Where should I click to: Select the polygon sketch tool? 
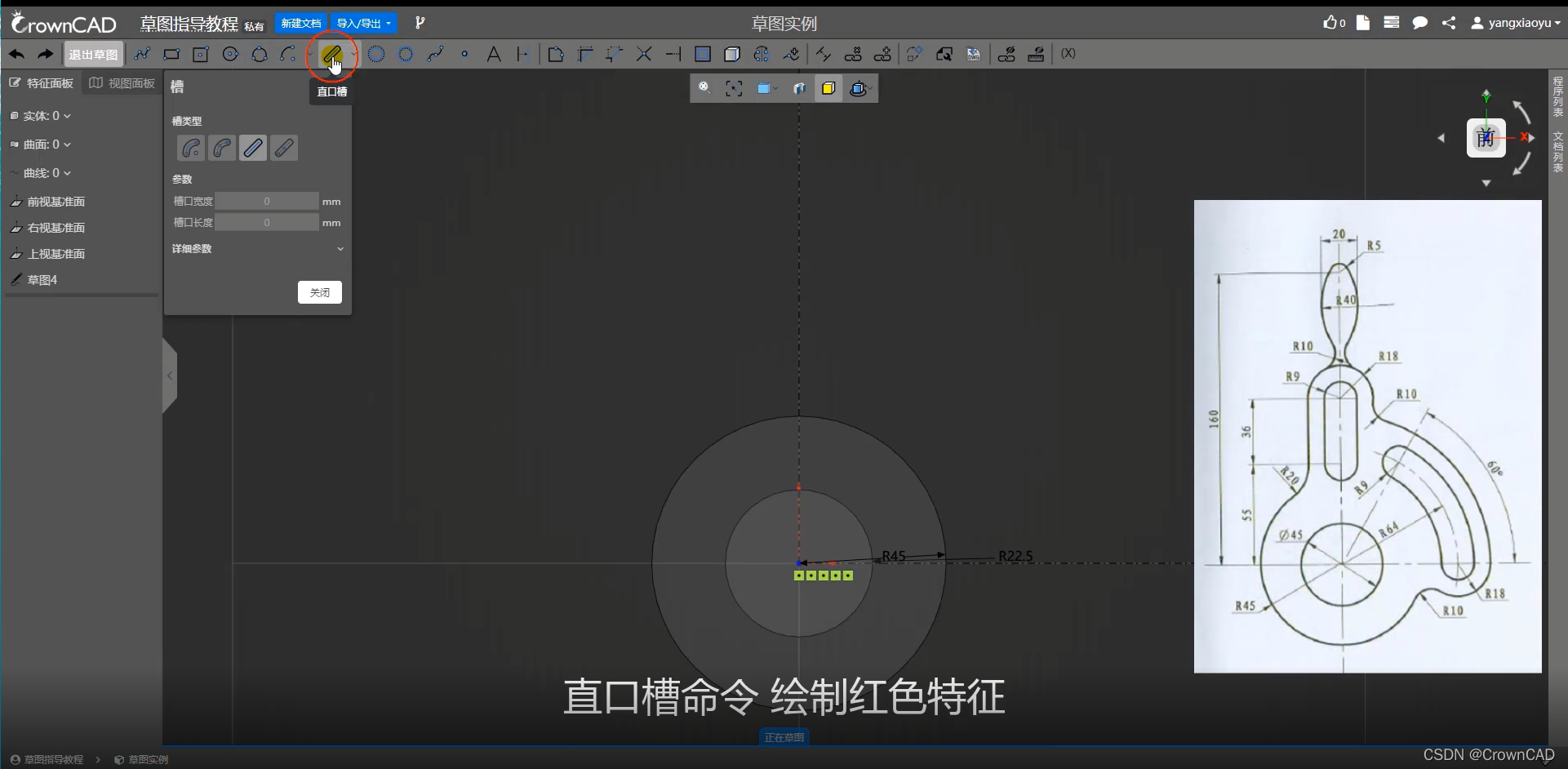(260, 55)
